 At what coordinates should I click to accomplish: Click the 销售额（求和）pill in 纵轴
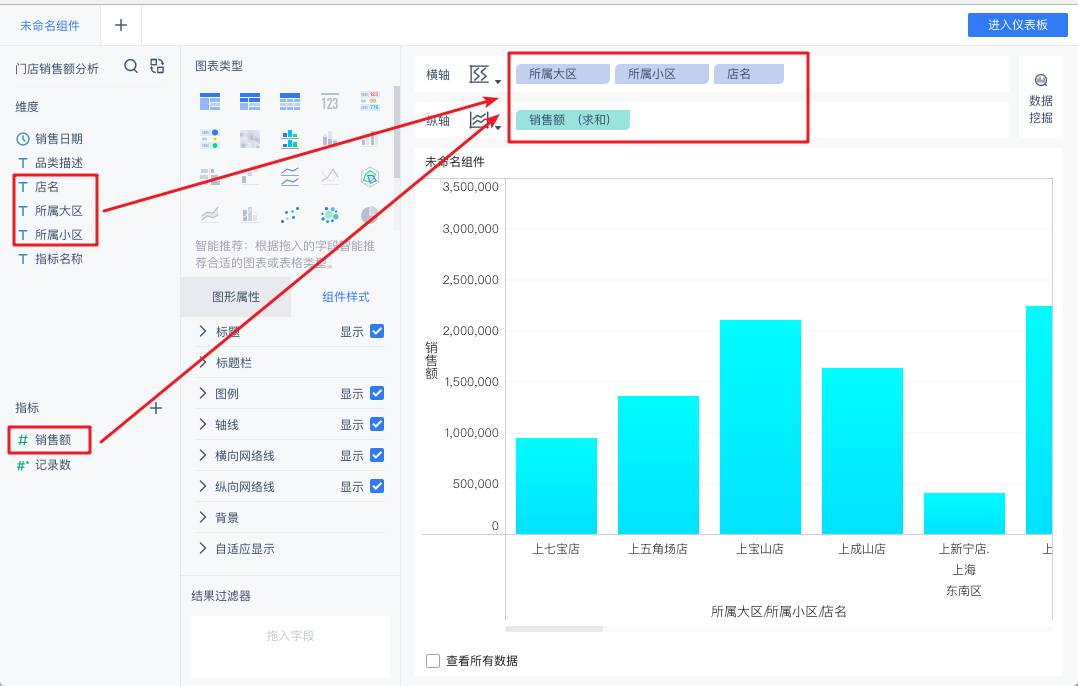coord(573,120)
